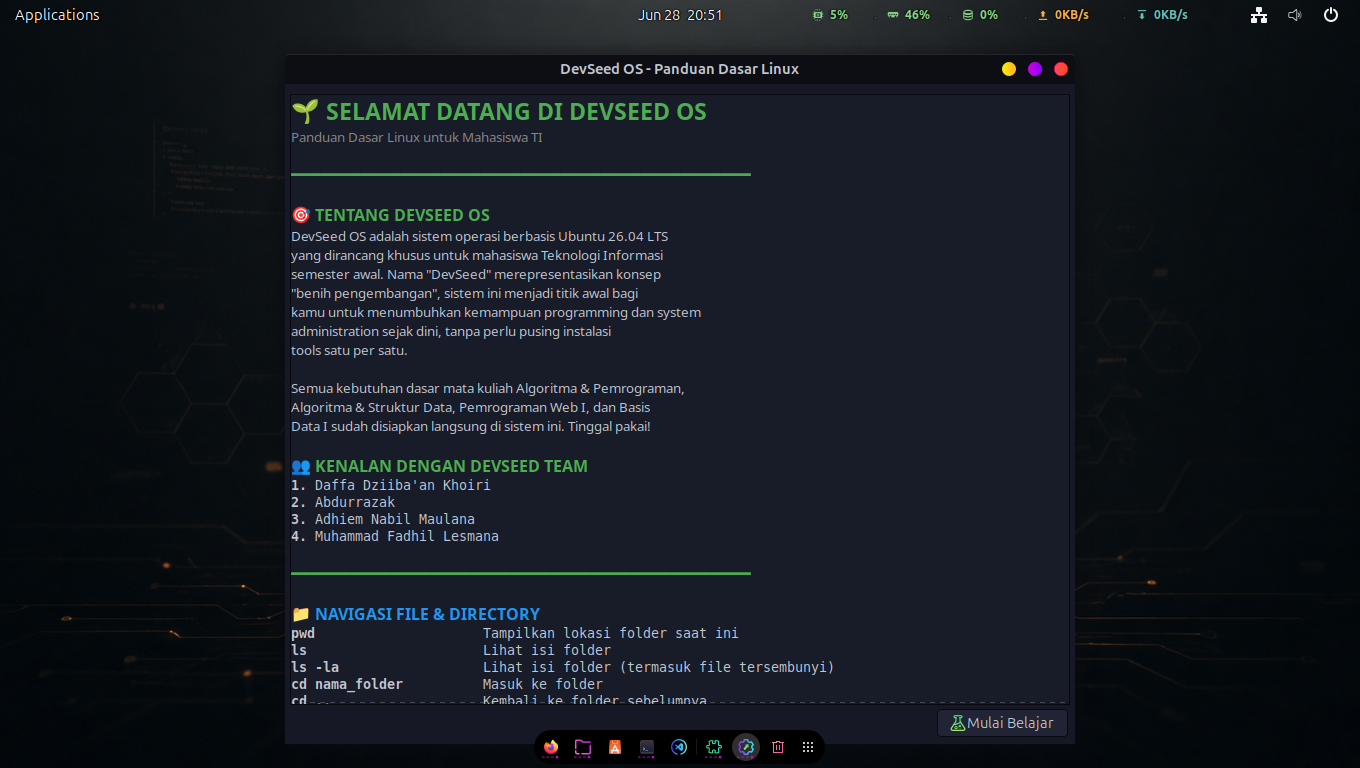
Task: Open the wired network status icon
Action: 1259,15
